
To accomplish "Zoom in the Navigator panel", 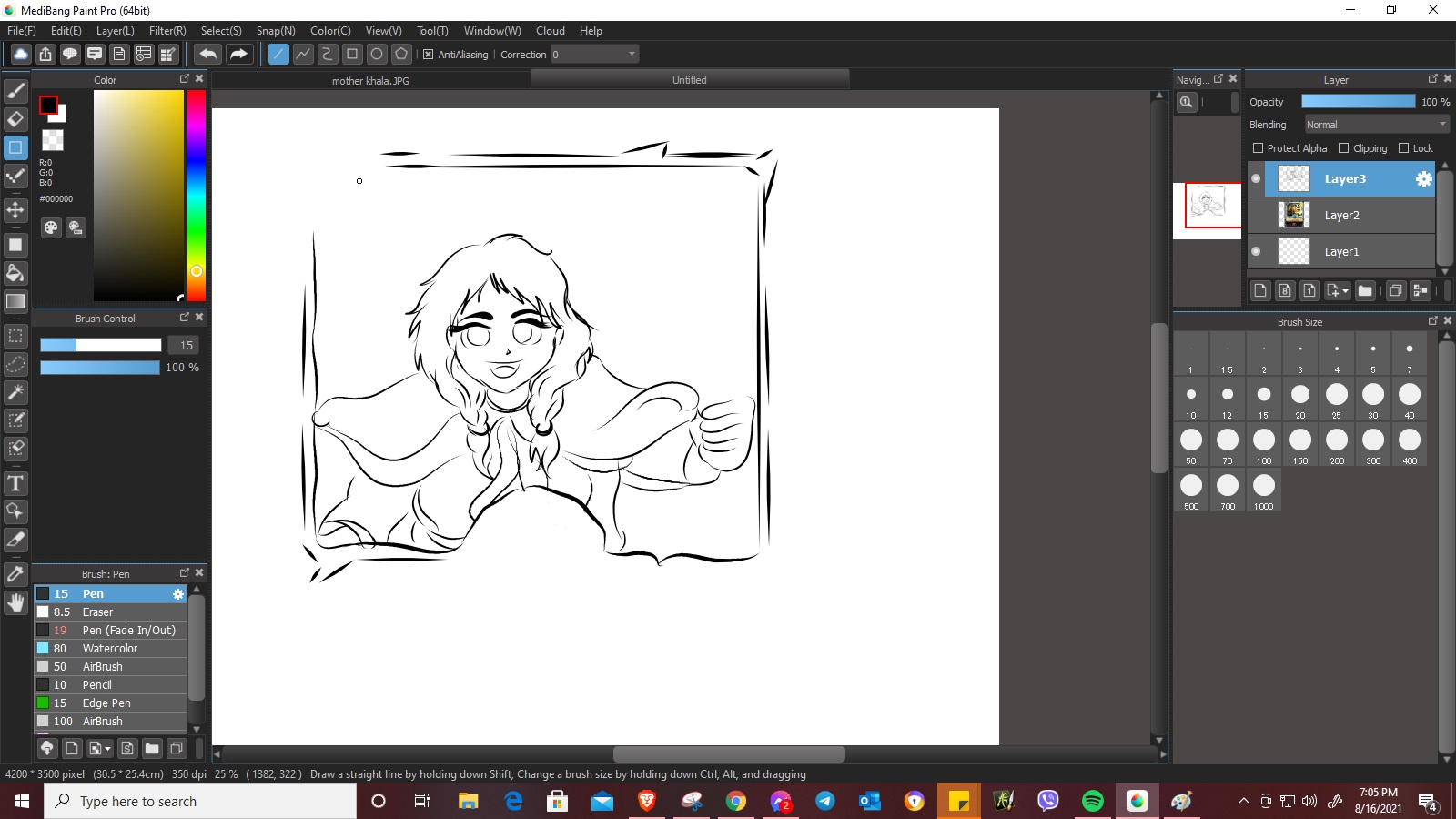I will point(1187,102).
